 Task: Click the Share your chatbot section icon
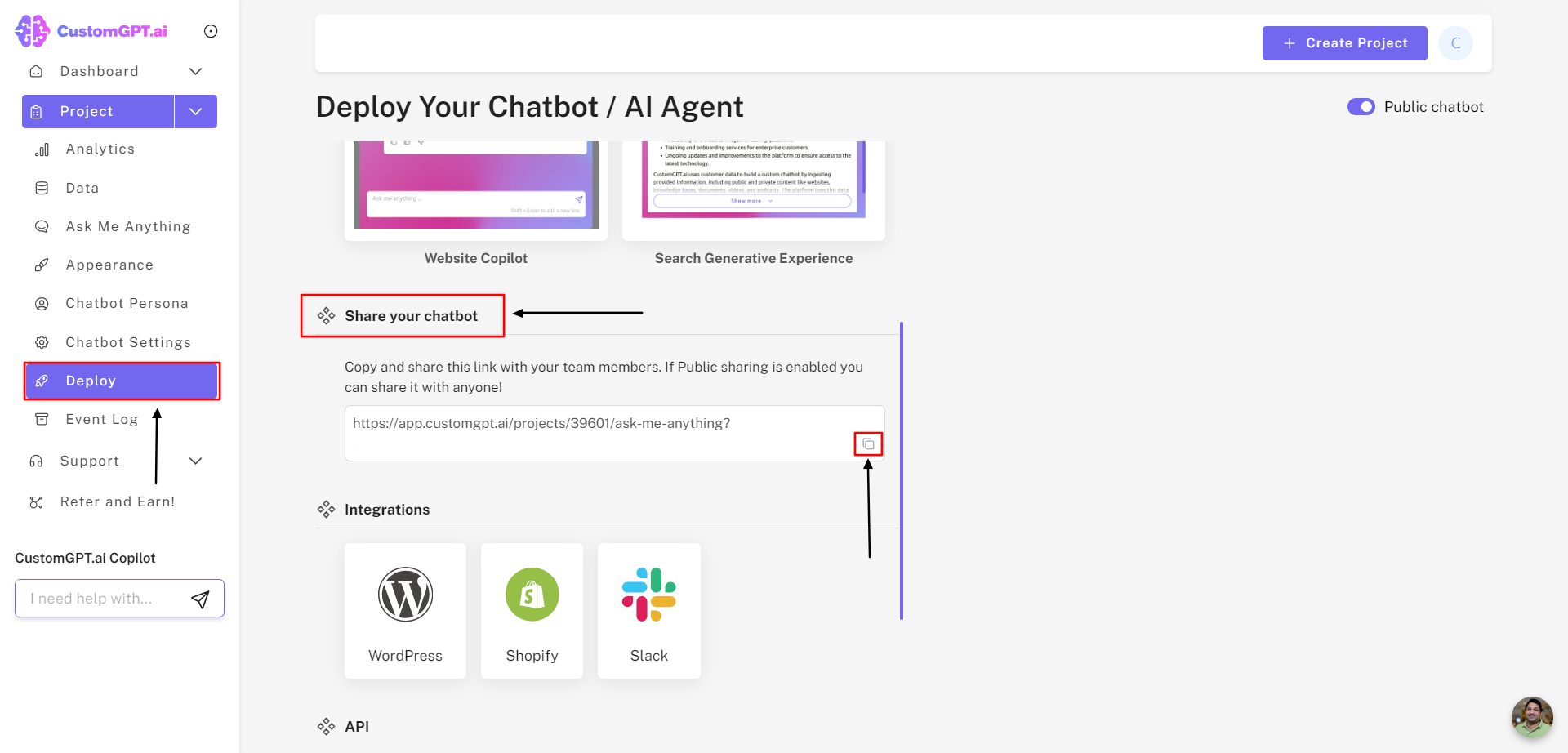tap(326, 316)
